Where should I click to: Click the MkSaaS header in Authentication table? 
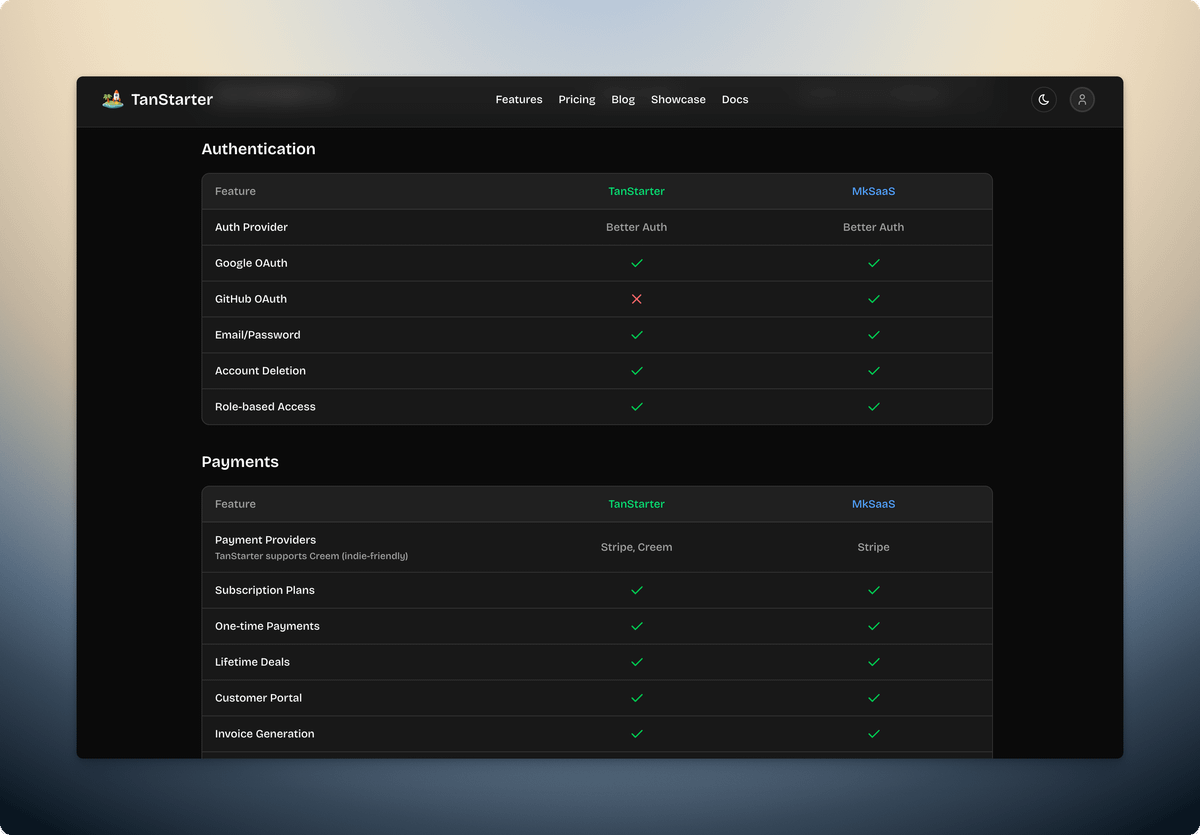pyautogui.click(x=874, y=191)
